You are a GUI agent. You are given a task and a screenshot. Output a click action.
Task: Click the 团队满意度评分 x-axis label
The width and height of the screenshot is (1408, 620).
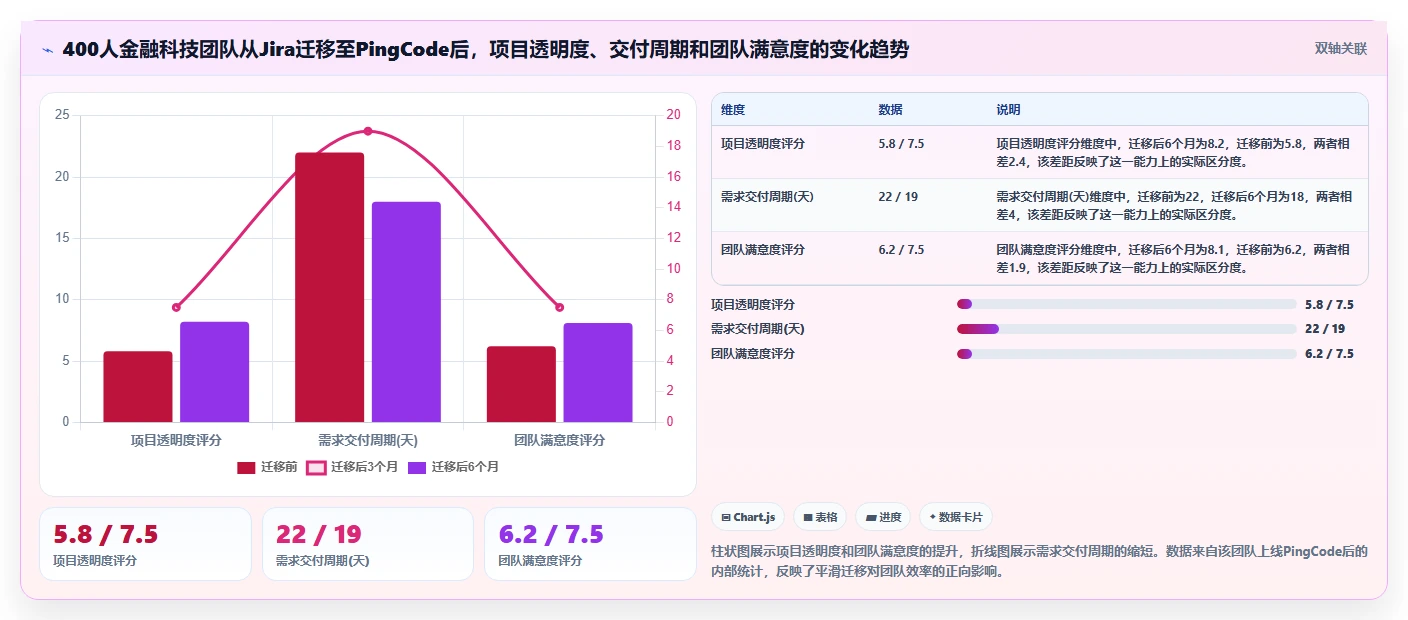(x=559, y=440)
